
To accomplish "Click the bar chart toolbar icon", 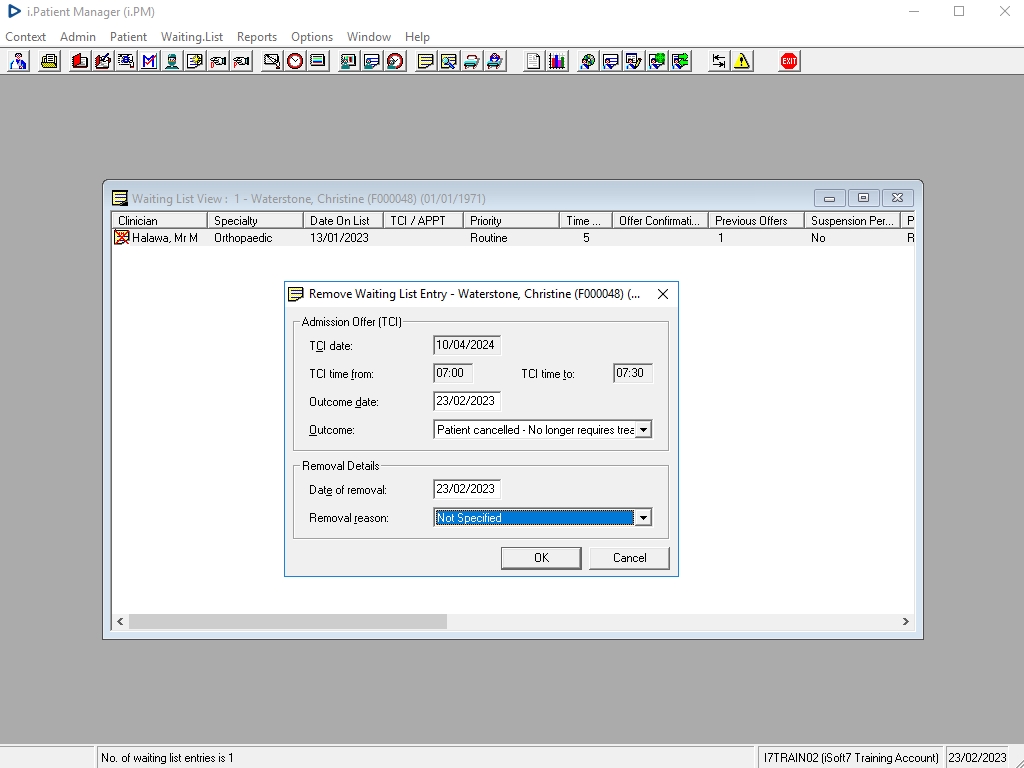I will point(556,61).
